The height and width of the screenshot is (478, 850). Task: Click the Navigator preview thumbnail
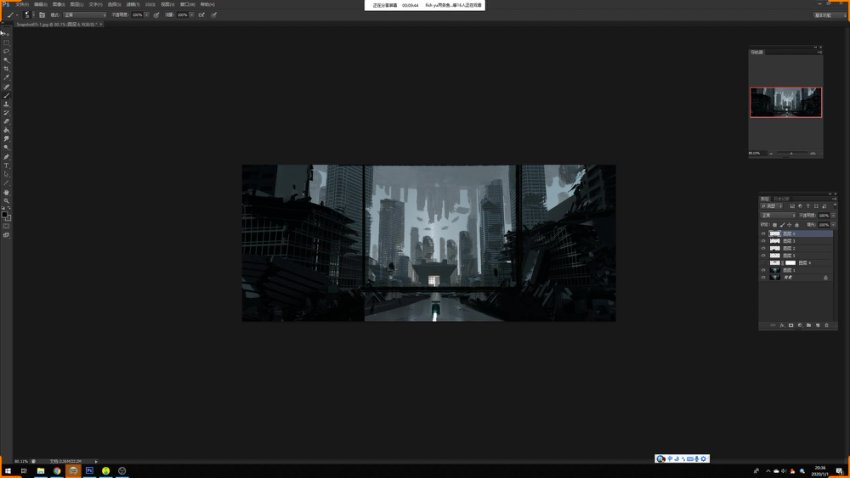(785, 102)
